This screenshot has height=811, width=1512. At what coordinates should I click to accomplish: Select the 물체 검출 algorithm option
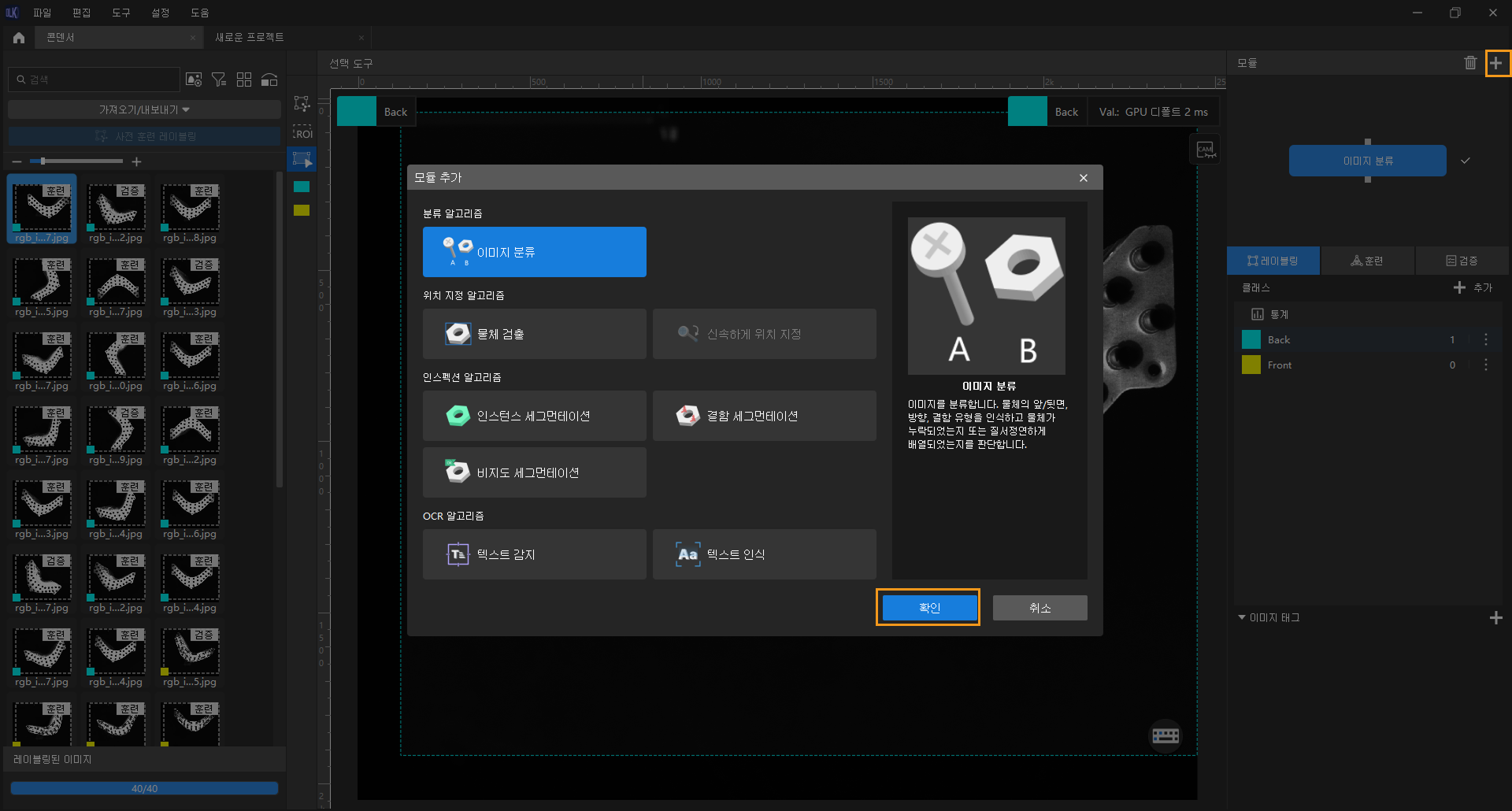click(534, 334)
